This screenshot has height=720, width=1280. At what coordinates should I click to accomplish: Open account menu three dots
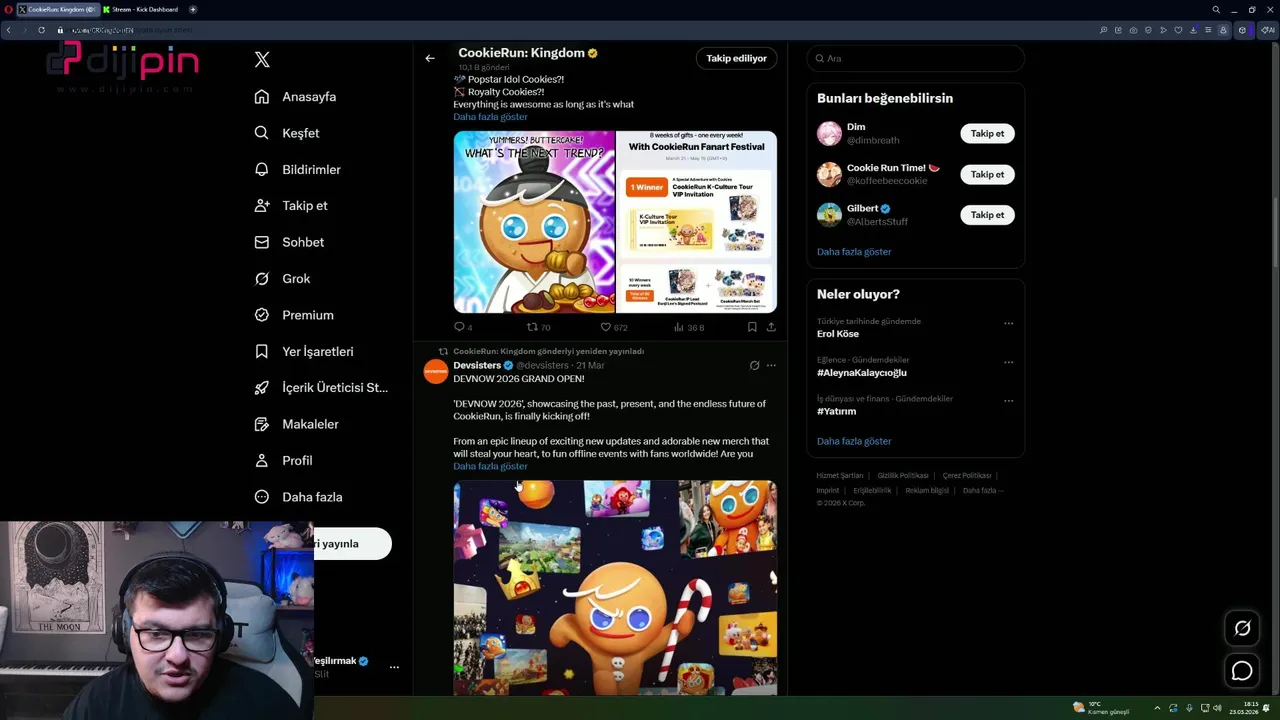(x=394, y=667)
